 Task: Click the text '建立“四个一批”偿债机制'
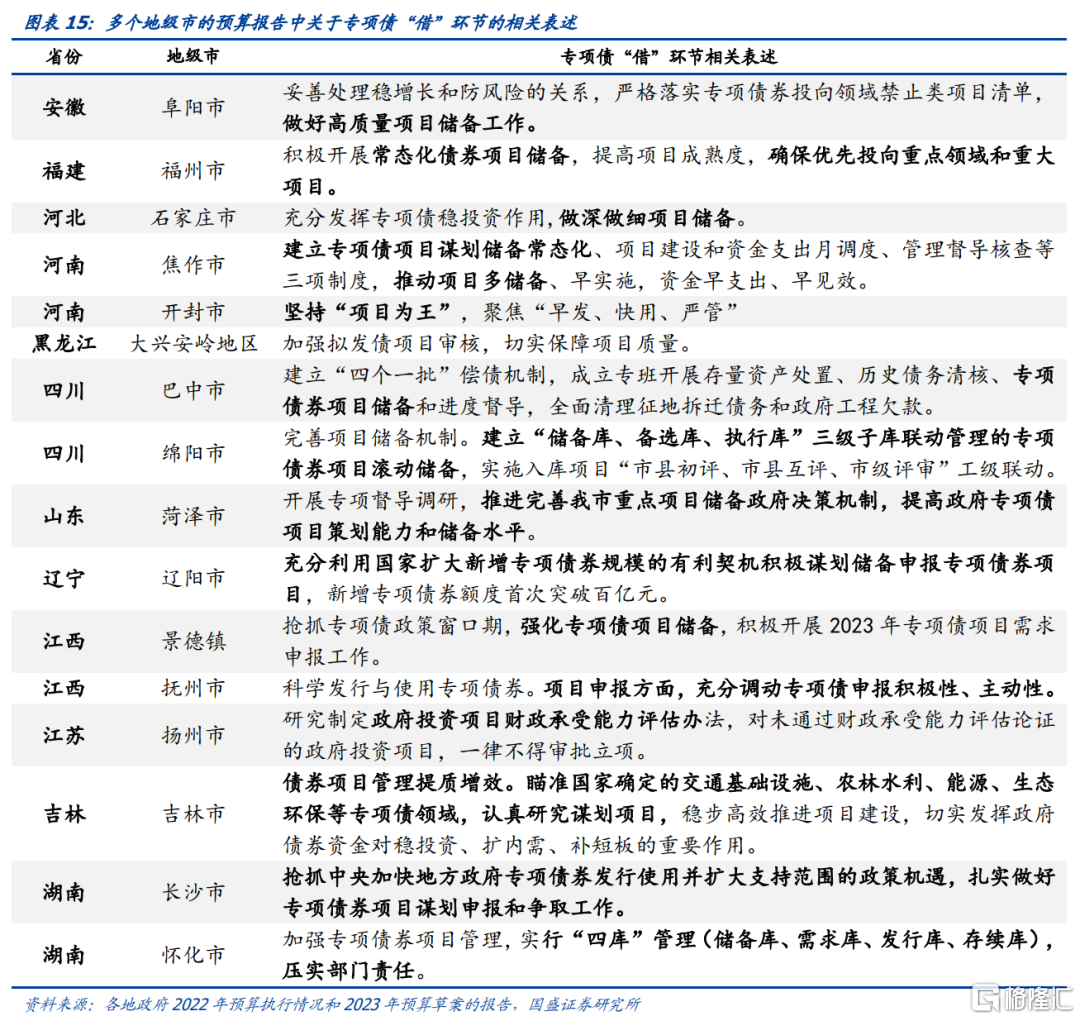point(415,375)
